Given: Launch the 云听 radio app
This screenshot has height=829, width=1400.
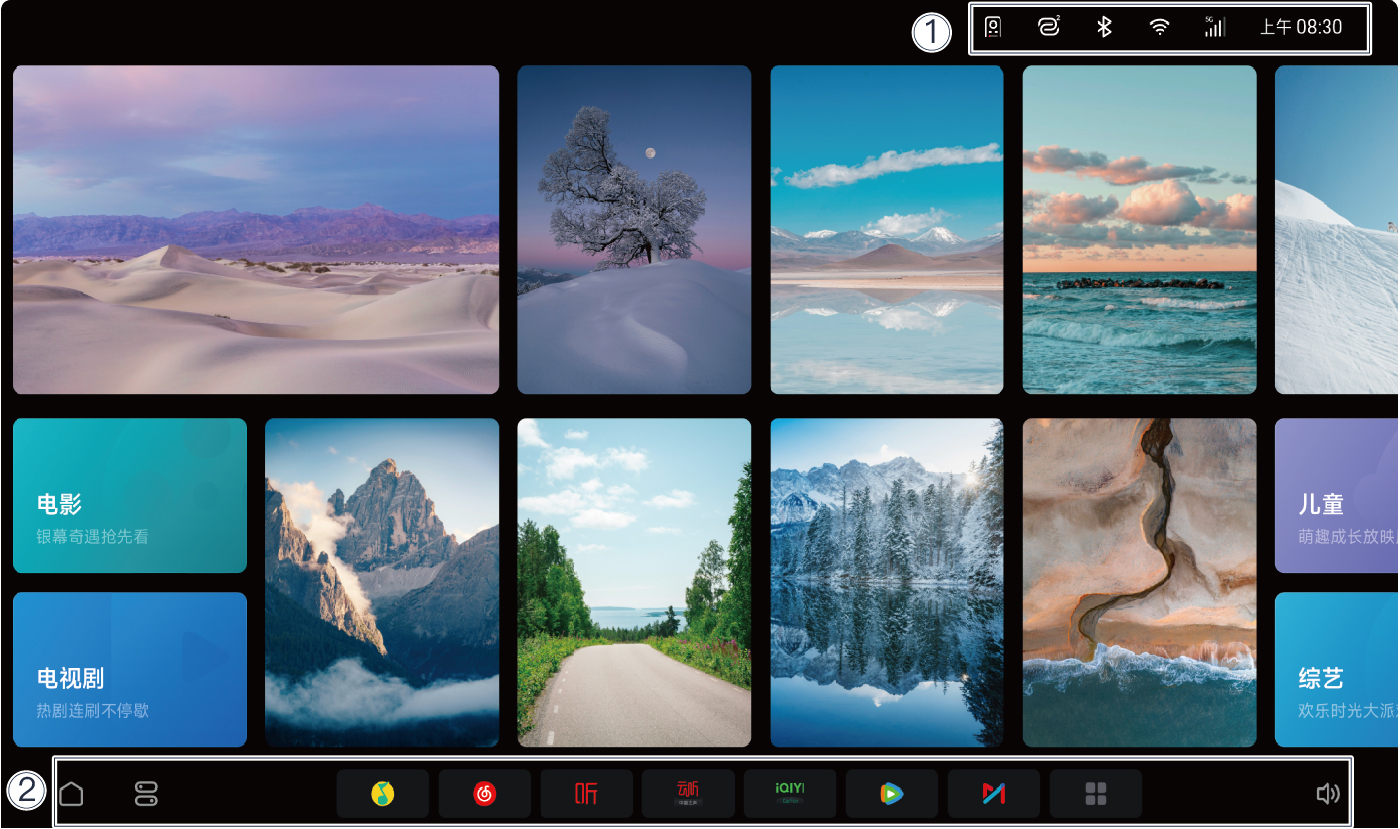Looking at the screenshot, I should [689, 794].
